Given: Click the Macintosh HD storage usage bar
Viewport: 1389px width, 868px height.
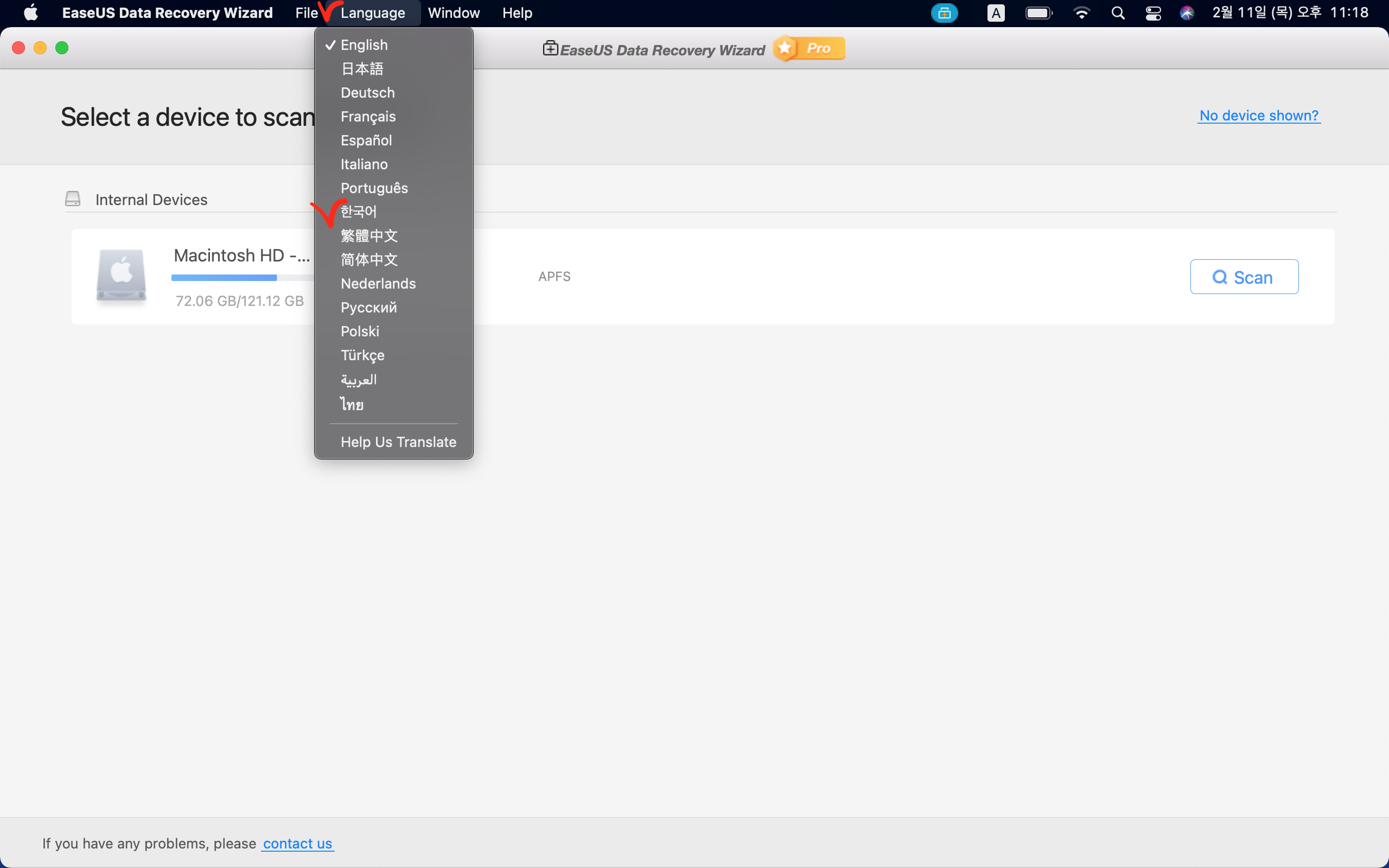Looking at the screenshot, I should click(241, 278).
